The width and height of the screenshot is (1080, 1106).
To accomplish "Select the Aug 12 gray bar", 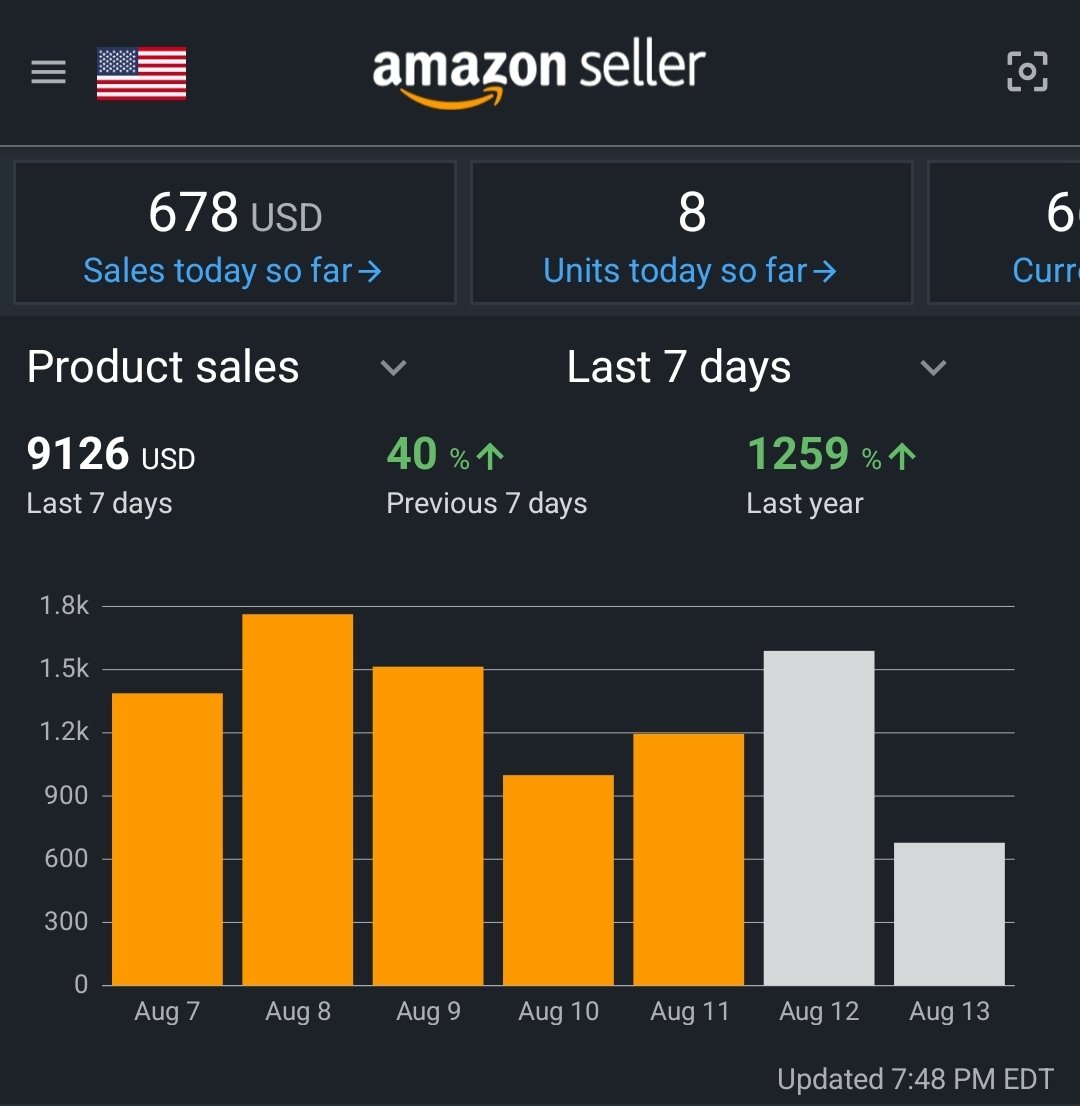I will coord(819,818).
